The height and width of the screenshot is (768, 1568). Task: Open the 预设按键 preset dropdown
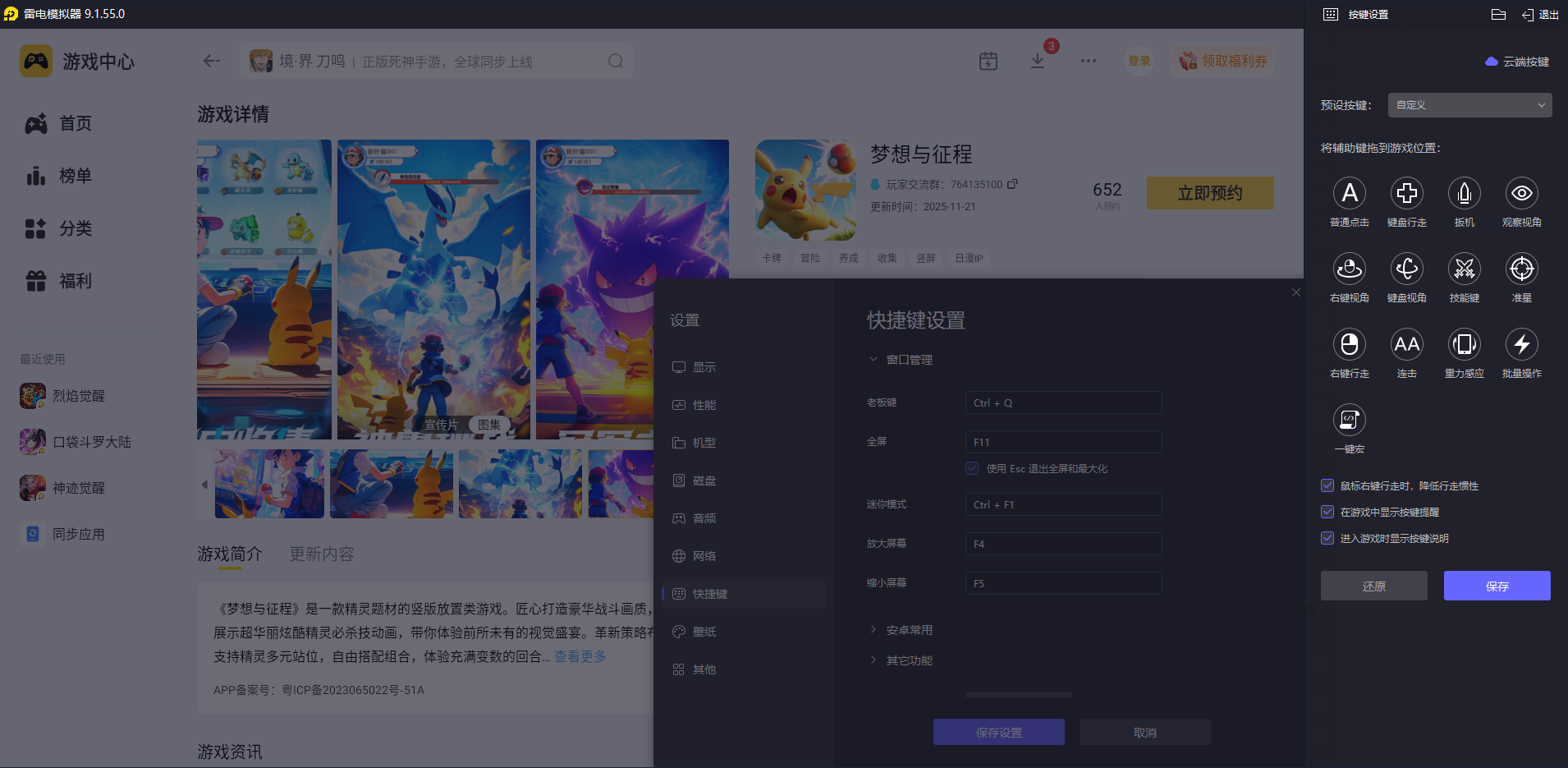(1469, 105)
